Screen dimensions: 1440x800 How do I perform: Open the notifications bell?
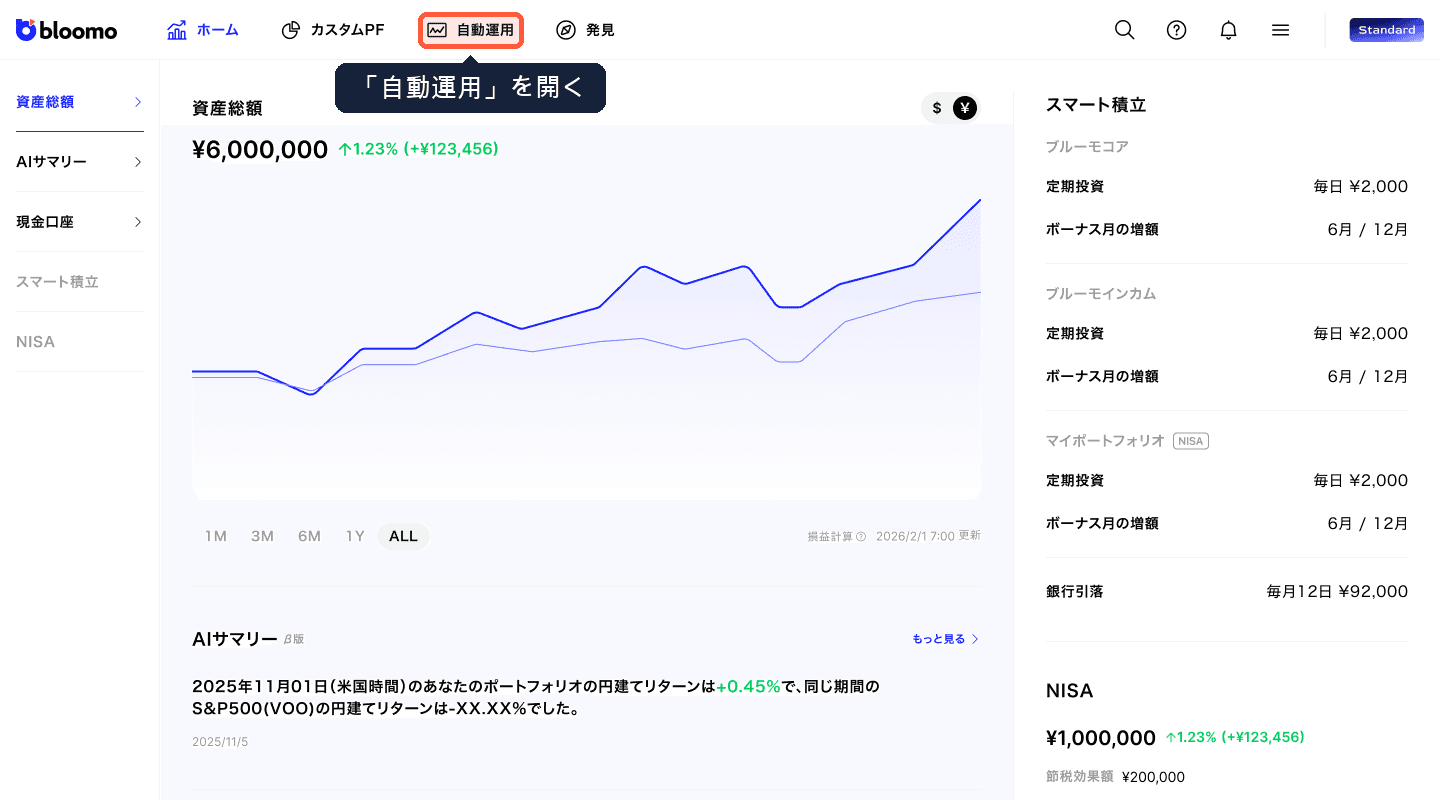(x=1229, y=30)
